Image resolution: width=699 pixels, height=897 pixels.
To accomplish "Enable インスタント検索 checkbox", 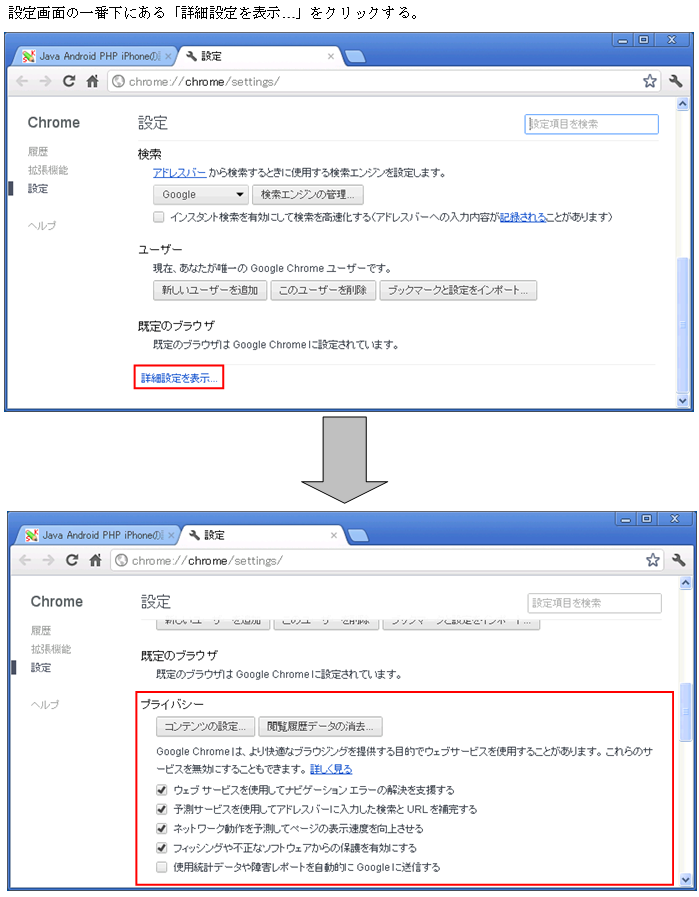I will point(158,217).
